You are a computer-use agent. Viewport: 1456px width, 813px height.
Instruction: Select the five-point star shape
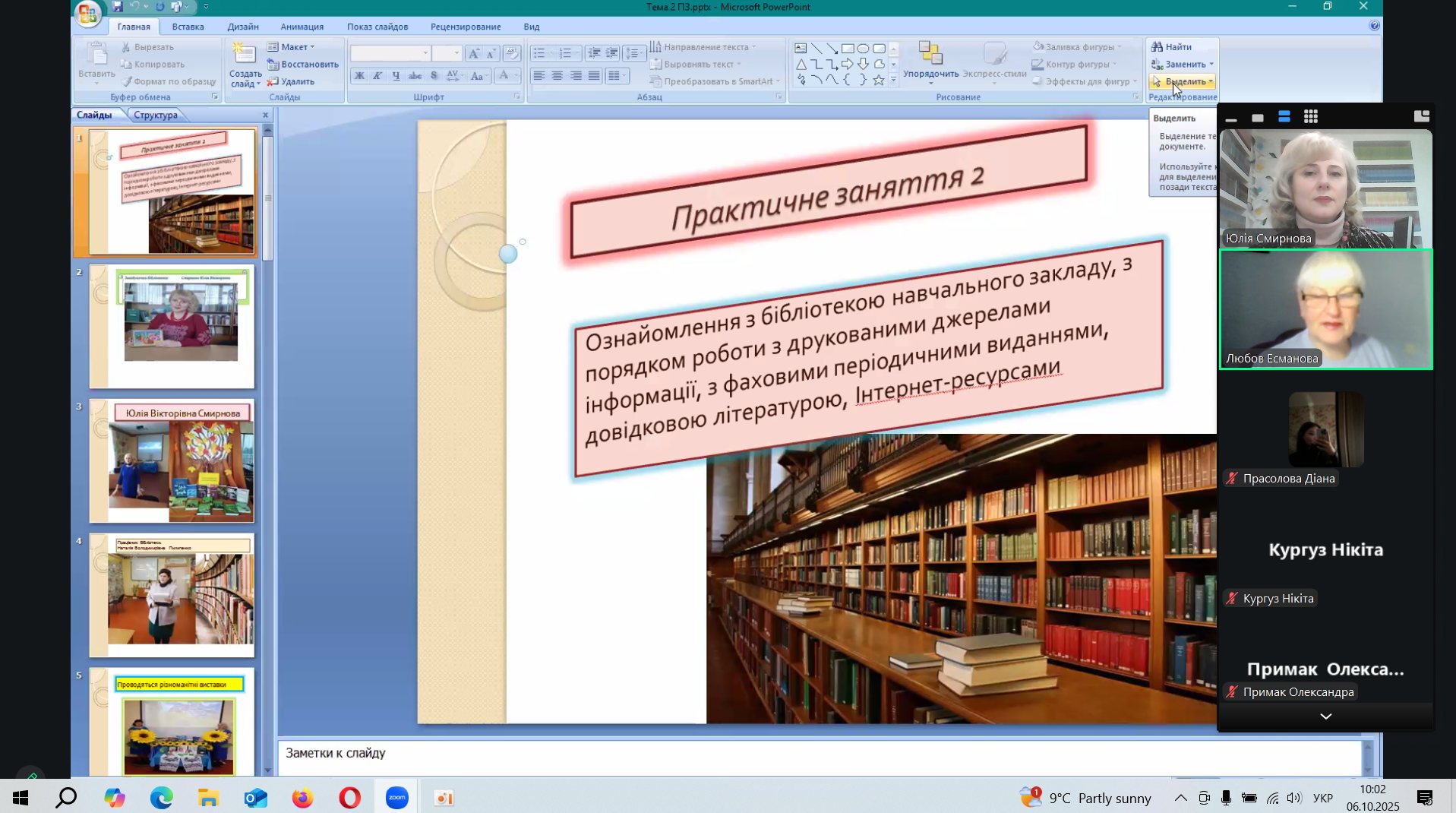(879, 80)
